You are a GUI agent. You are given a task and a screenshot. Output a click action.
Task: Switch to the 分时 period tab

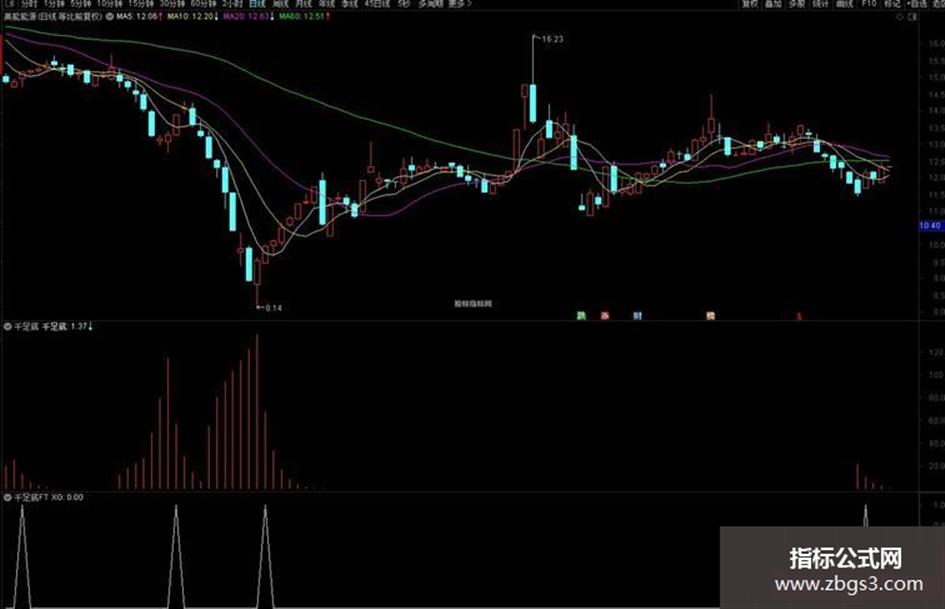click(x=29, y=4)
